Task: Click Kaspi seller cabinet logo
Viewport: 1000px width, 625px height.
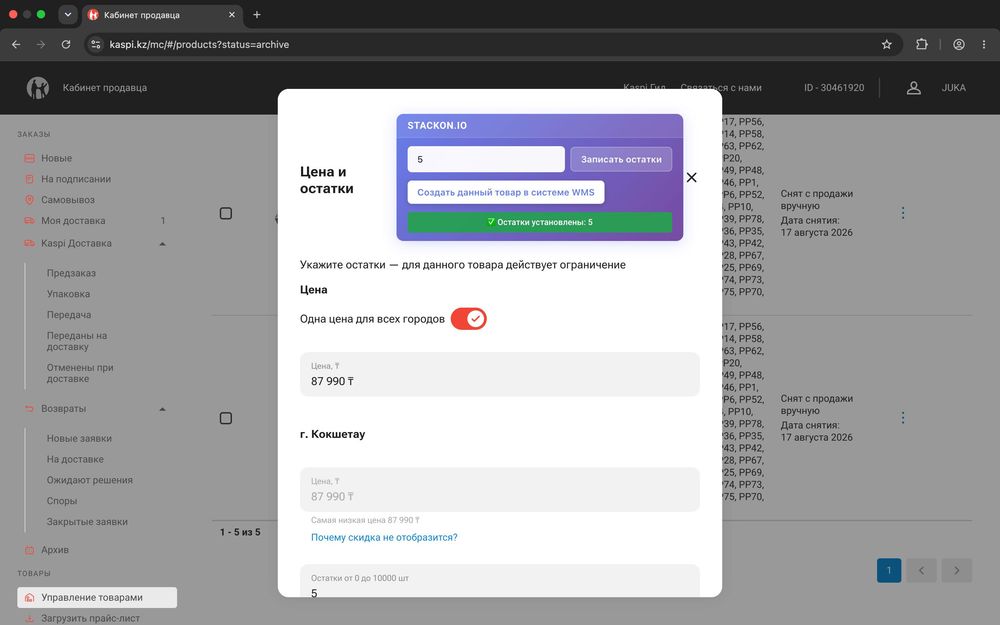Action: click(x=38, y=88)
